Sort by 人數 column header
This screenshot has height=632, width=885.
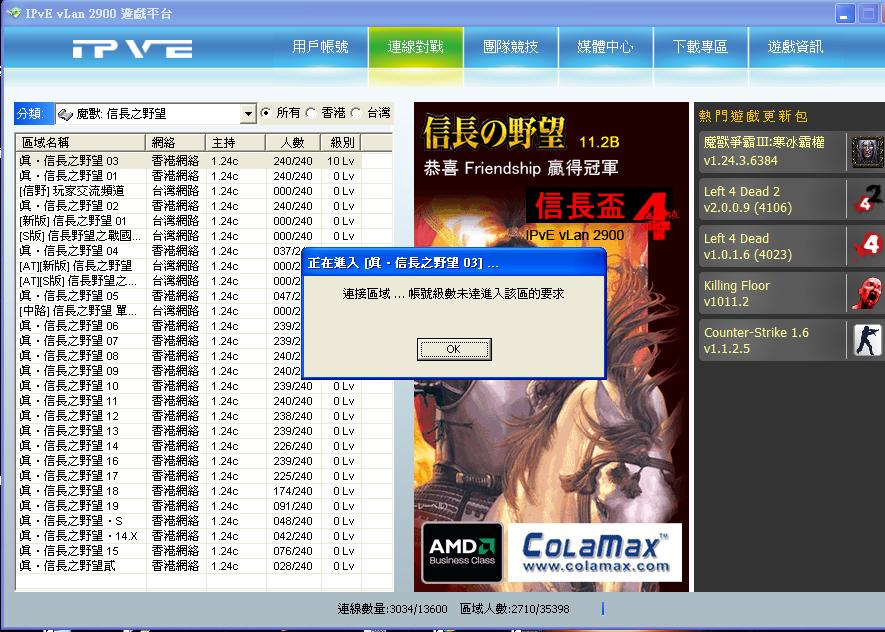(293, 143)
